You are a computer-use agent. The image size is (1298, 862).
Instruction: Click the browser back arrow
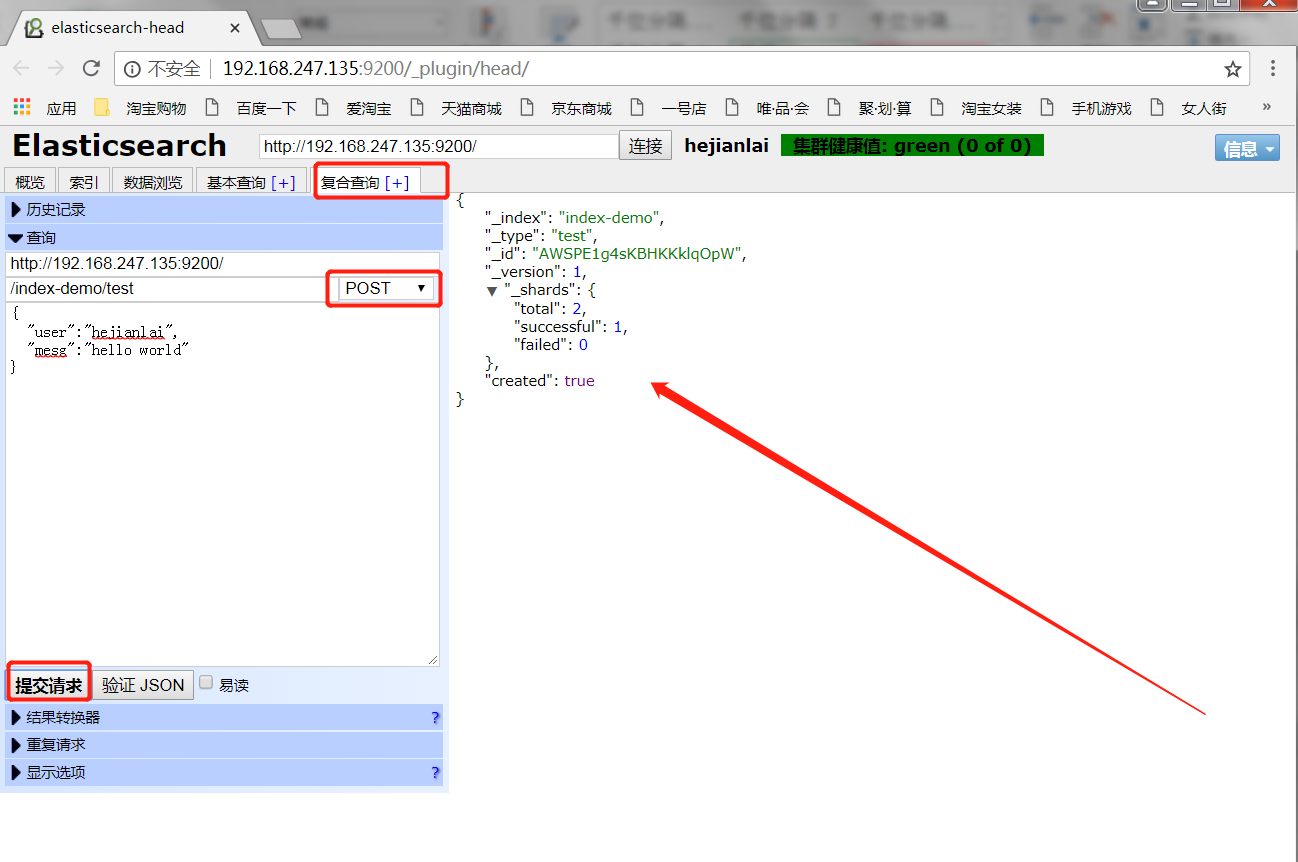pos(22,69)
